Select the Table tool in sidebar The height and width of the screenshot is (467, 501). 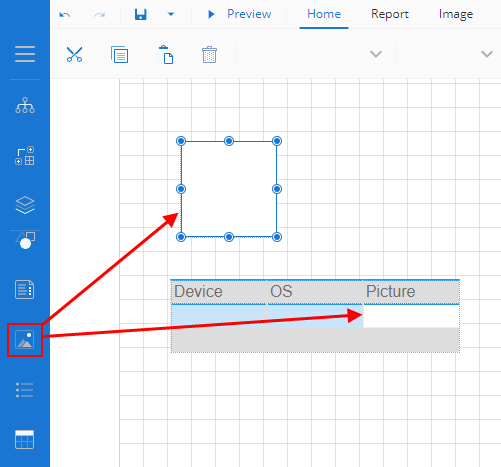click(25, 439)
